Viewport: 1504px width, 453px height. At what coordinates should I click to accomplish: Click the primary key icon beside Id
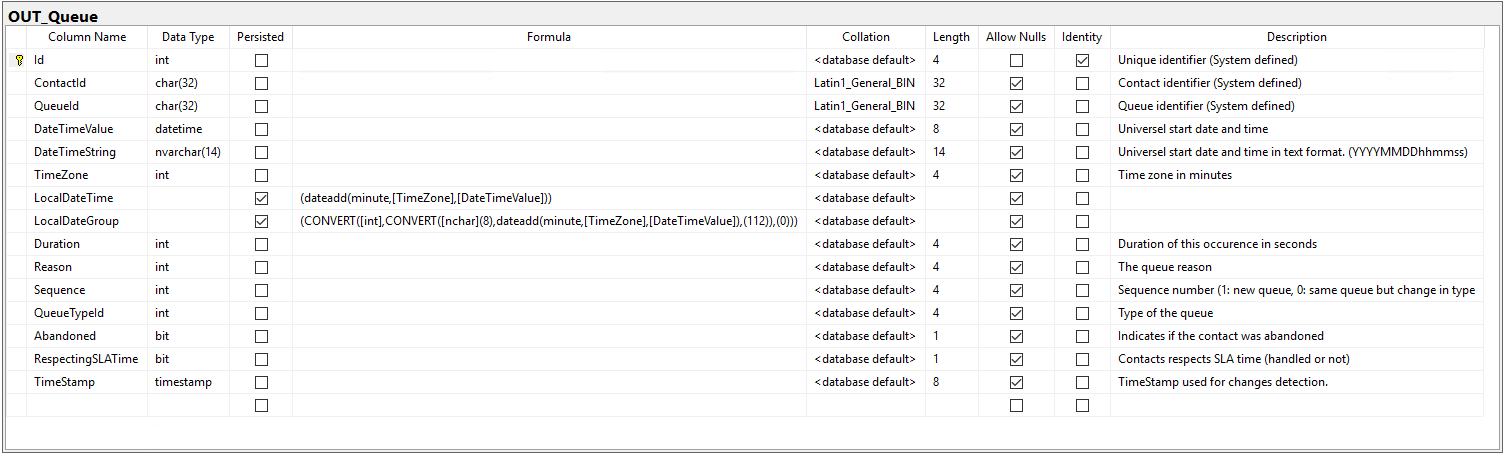click(19, 60)
